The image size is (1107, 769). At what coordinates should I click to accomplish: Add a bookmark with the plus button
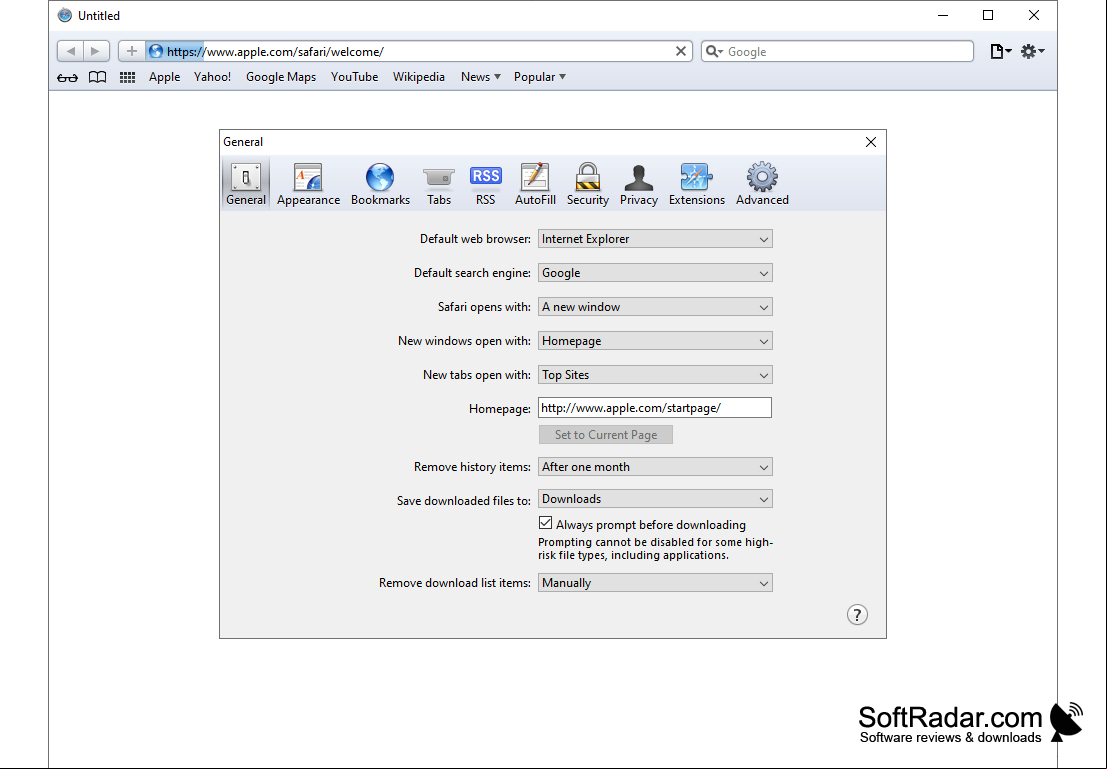pos(131,51)
